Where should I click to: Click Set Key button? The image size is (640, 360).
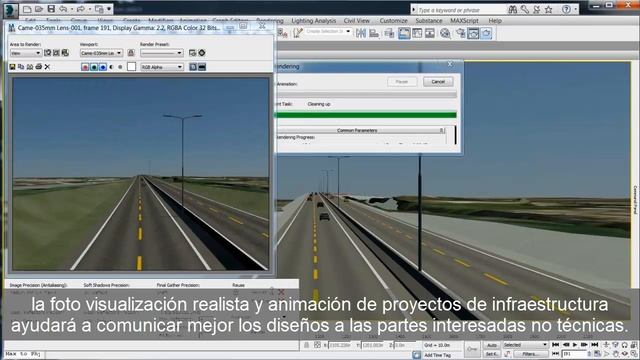point(491,354)
